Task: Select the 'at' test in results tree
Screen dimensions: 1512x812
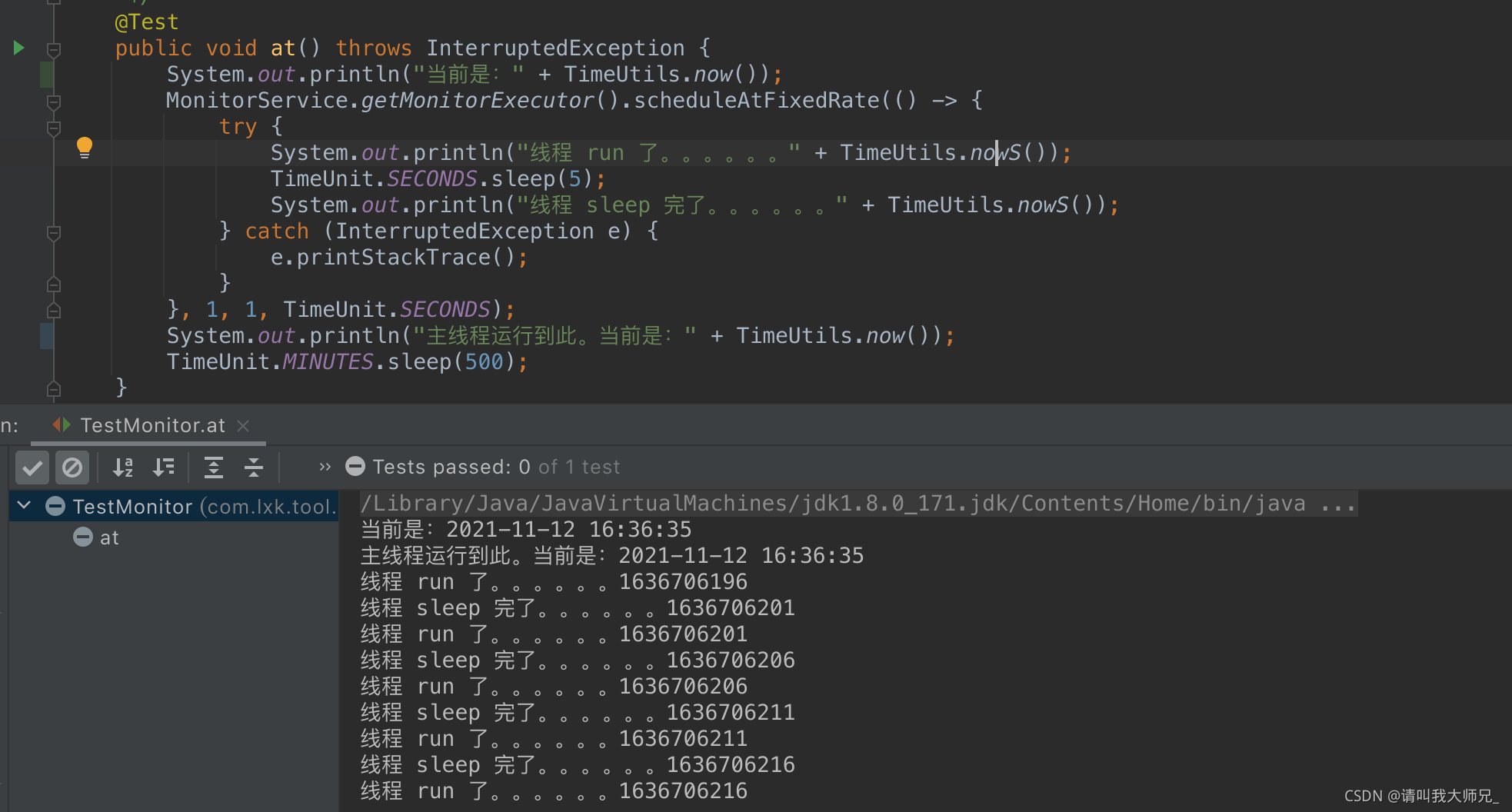Action: pos(109,537)
